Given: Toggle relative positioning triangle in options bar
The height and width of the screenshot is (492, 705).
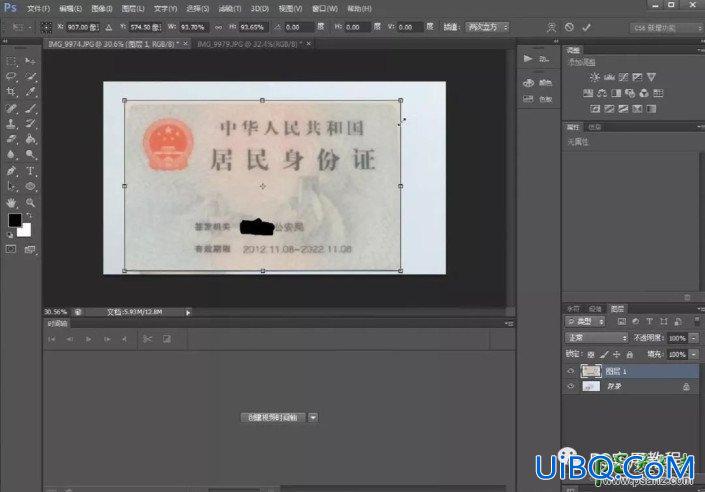Looking at the screenshot, I should click(x=109, y=27).
